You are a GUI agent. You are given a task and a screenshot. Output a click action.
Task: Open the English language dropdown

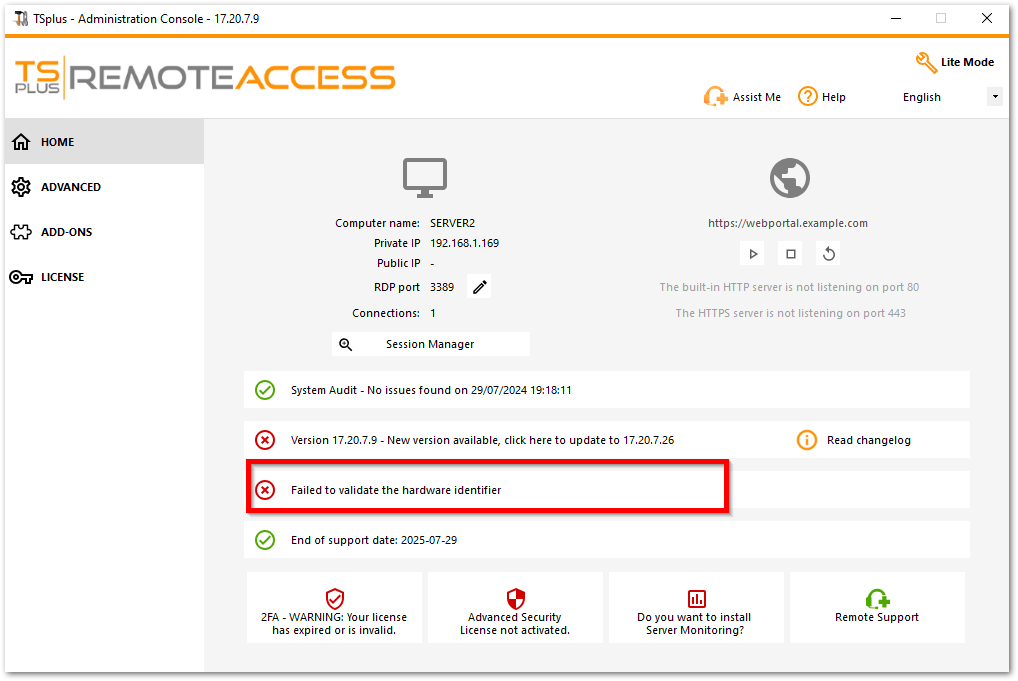(x=922, y=96)
